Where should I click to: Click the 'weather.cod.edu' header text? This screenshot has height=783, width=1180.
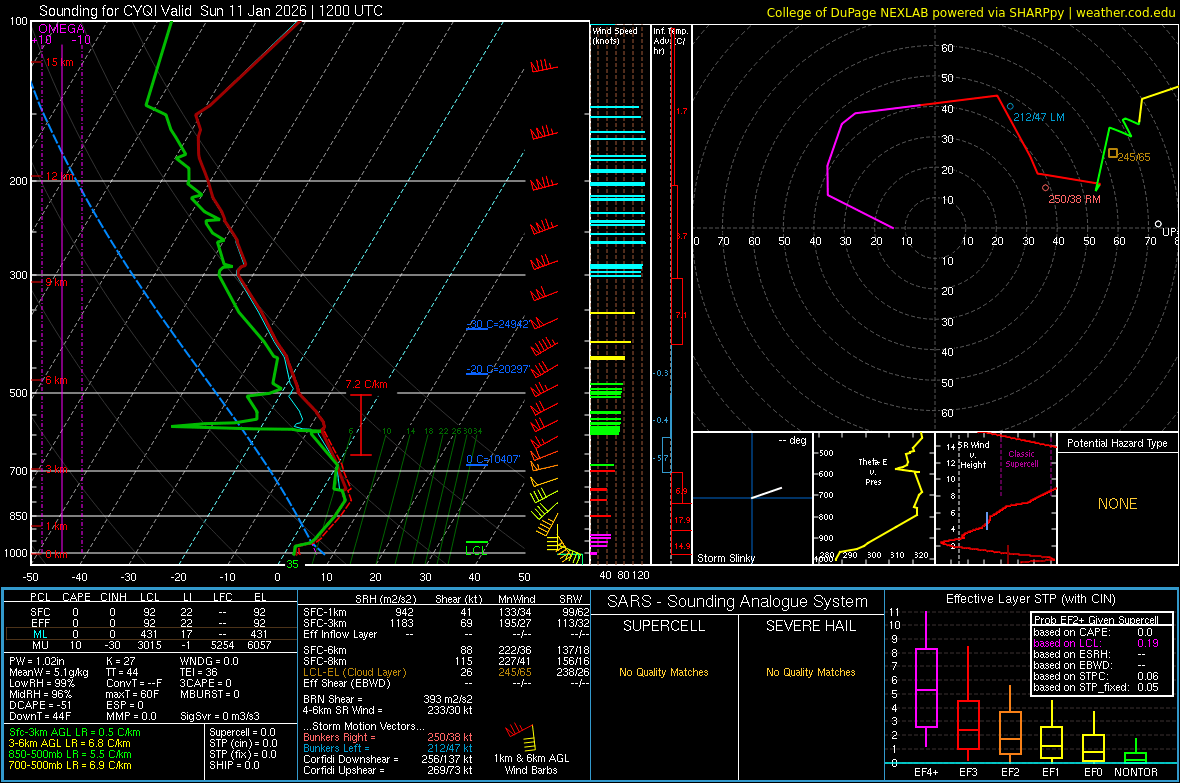point(1125,12)
